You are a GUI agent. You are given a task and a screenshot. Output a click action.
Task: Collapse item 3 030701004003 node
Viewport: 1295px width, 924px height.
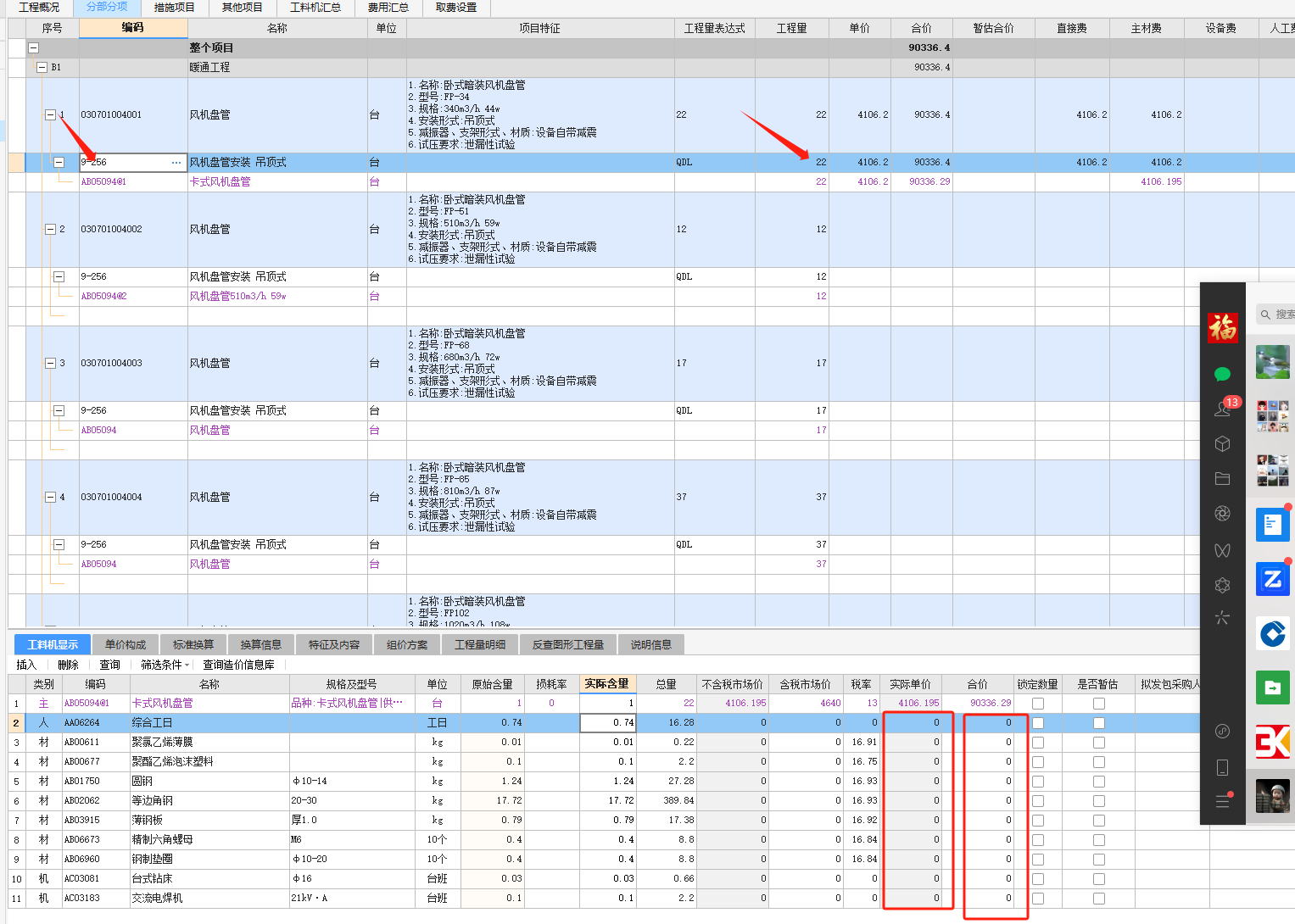(50, 363)
